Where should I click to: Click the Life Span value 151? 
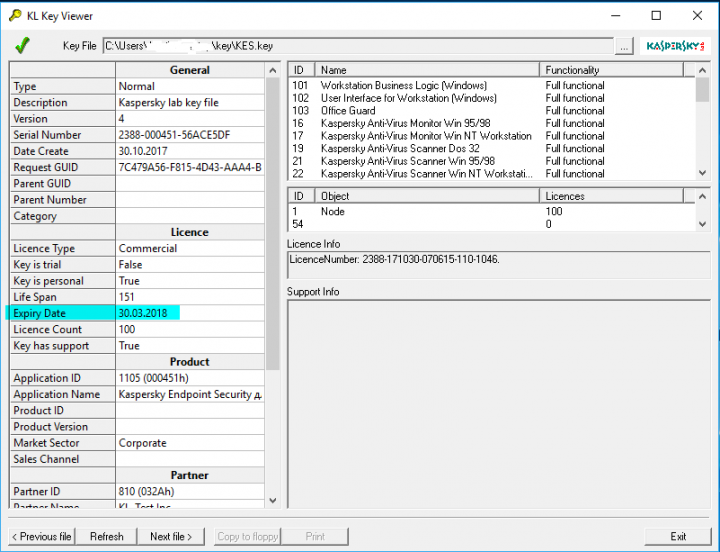click(190, 297)
